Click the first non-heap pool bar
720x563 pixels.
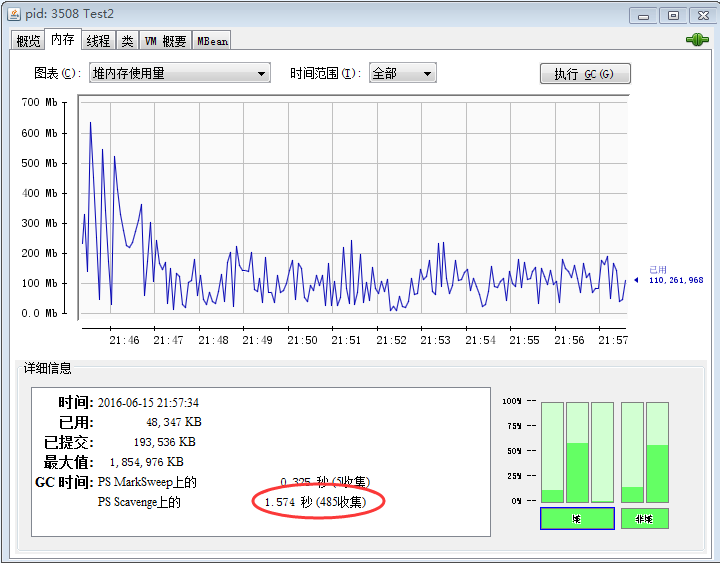click(x=632, y=452)
